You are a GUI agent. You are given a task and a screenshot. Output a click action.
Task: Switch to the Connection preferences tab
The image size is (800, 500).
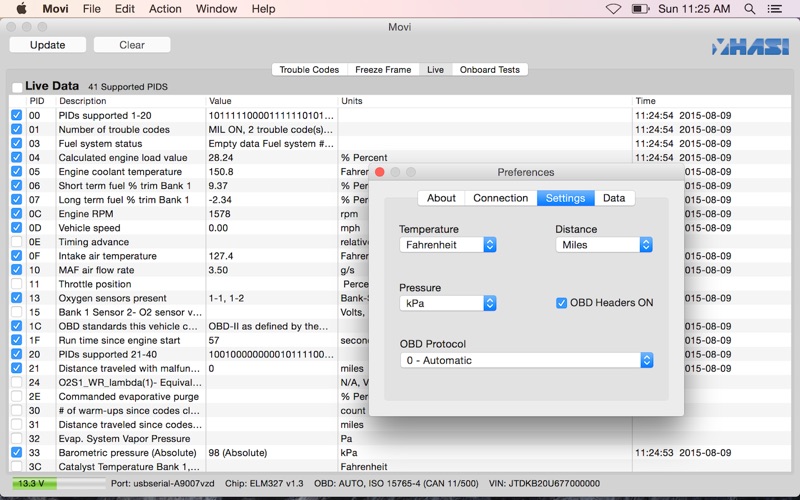point(500,198)
